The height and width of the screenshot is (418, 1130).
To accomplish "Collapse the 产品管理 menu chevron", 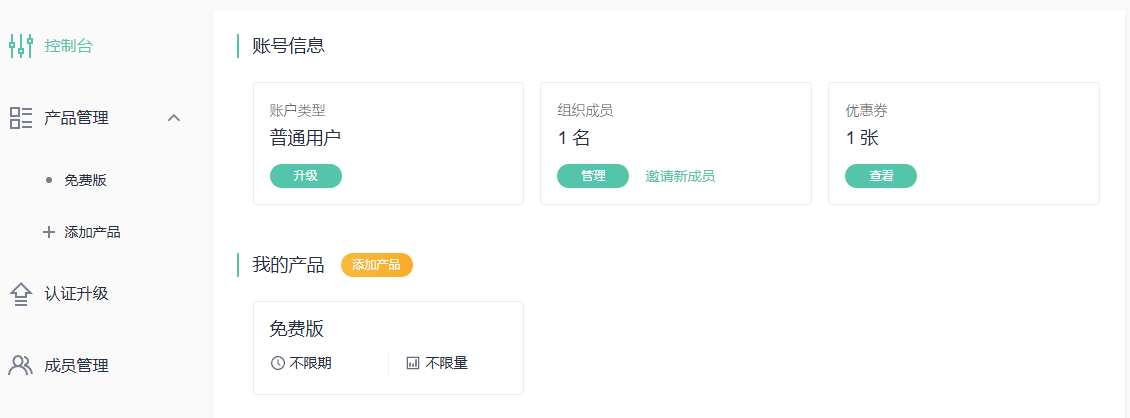I will click(174, 118).
